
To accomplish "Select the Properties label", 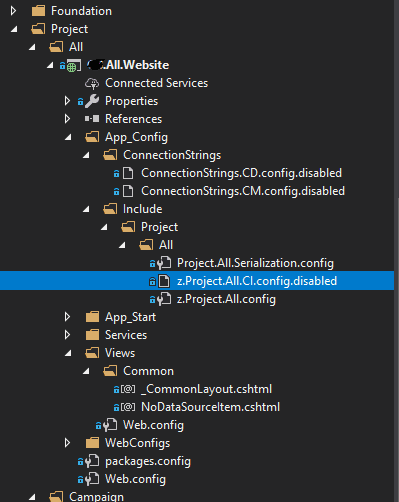I will pos(131,101).
